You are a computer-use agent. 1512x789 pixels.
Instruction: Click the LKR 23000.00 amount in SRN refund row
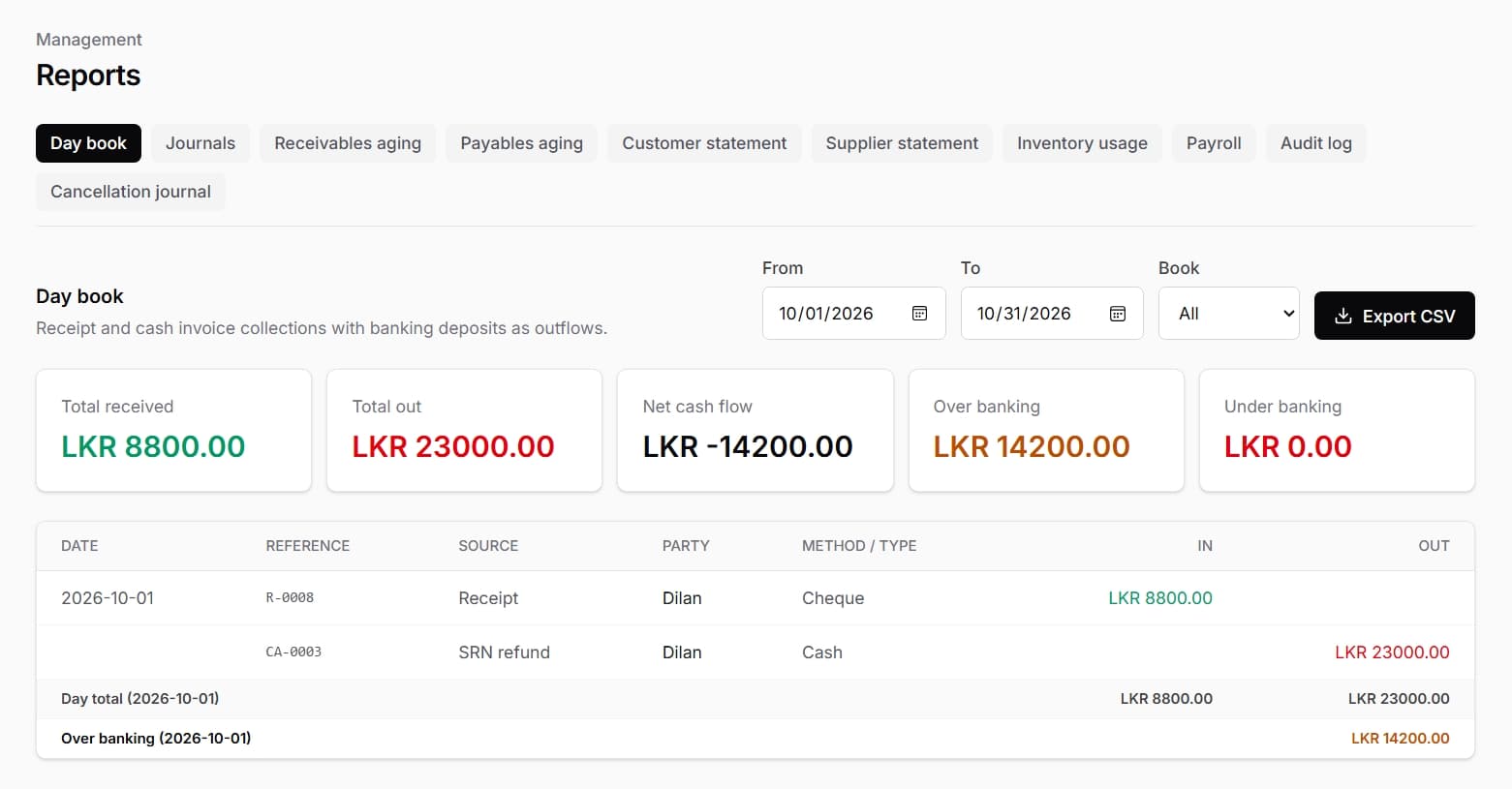coord(1392,652)
